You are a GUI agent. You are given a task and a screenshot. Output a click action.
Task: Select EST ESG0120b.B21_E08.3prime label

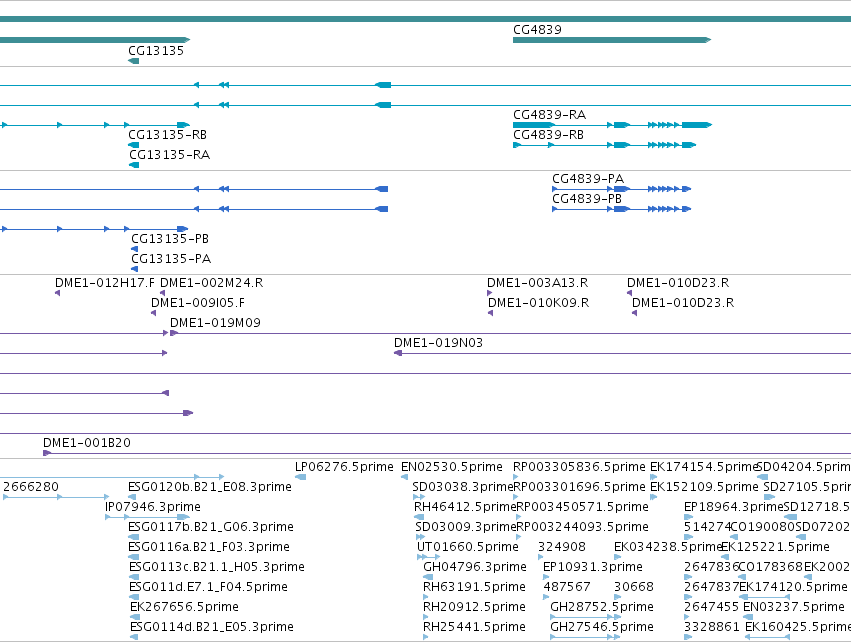coord(210,487)
